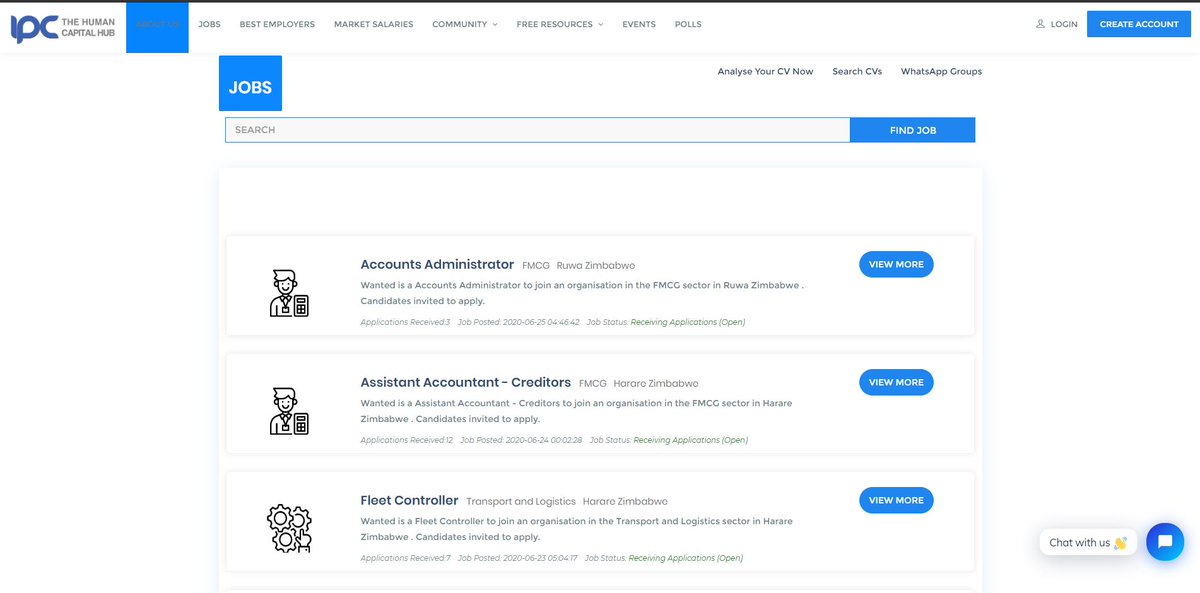The height and width of the screenshot is (593, 1200).
Task: View more on Accounts Administrator job
Action: [896, 264]
